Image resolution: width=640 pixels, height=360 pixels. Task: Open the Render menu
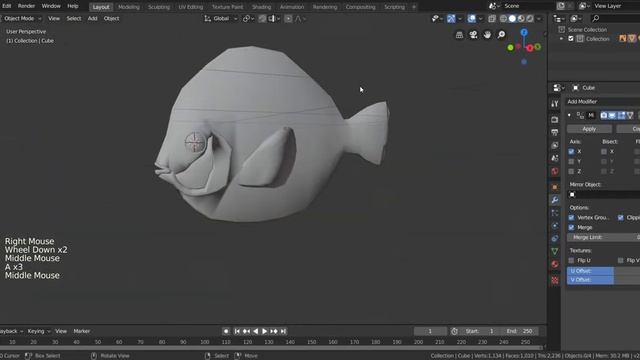[x=26, y=6]
